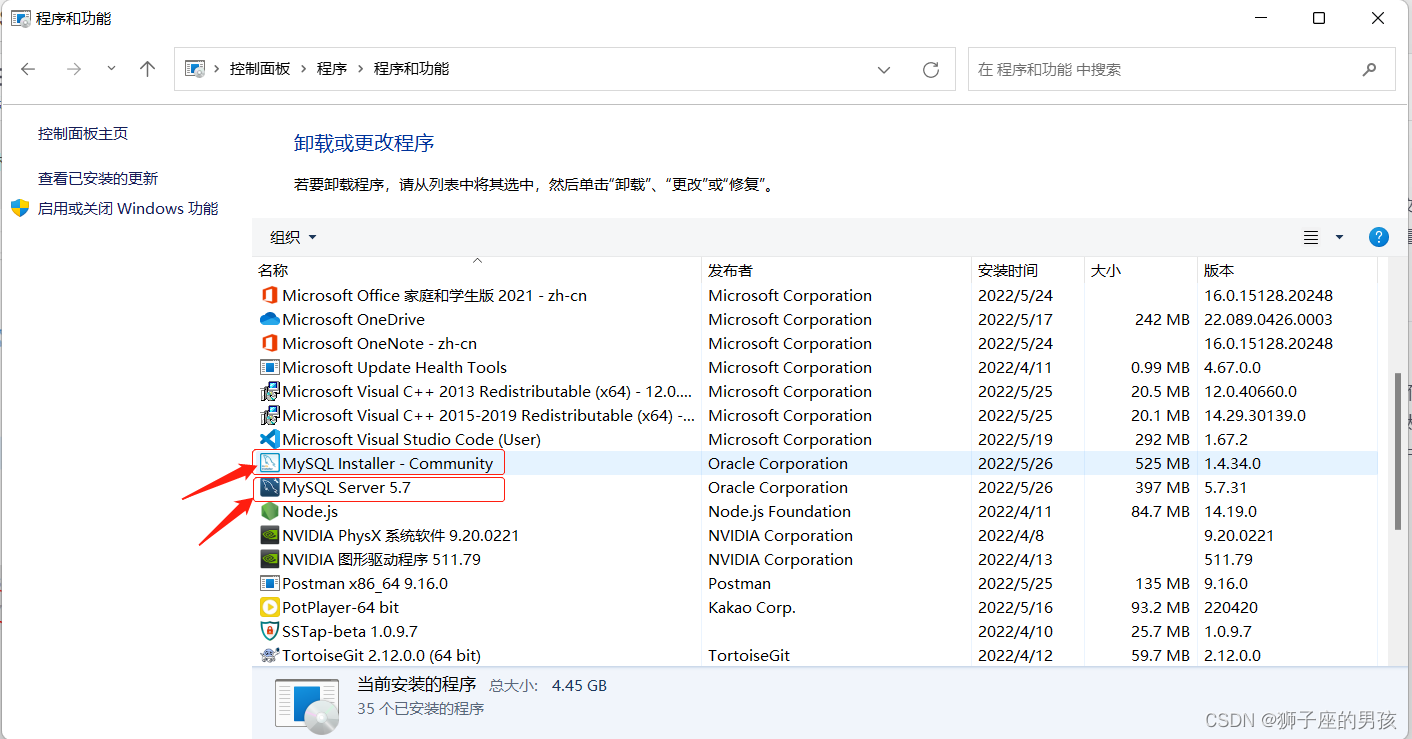Open the recent locations chevron
The height and width of the screenshot is (739, 1412).
[111, 69]
